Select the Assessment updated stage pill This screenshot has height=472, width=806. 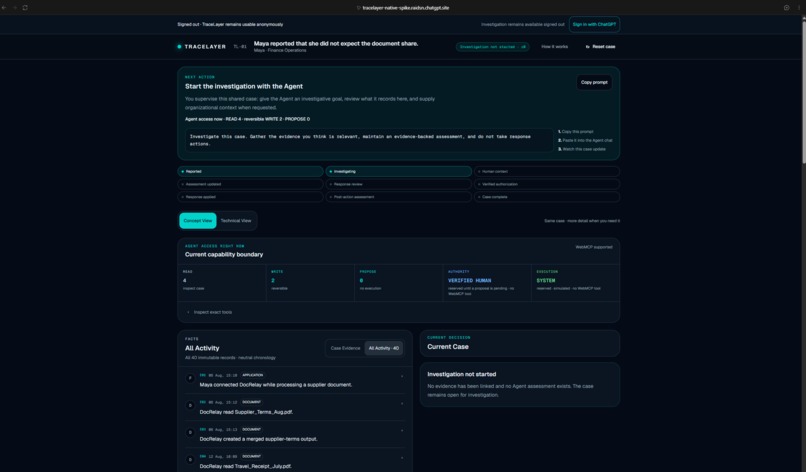[250, 184]
